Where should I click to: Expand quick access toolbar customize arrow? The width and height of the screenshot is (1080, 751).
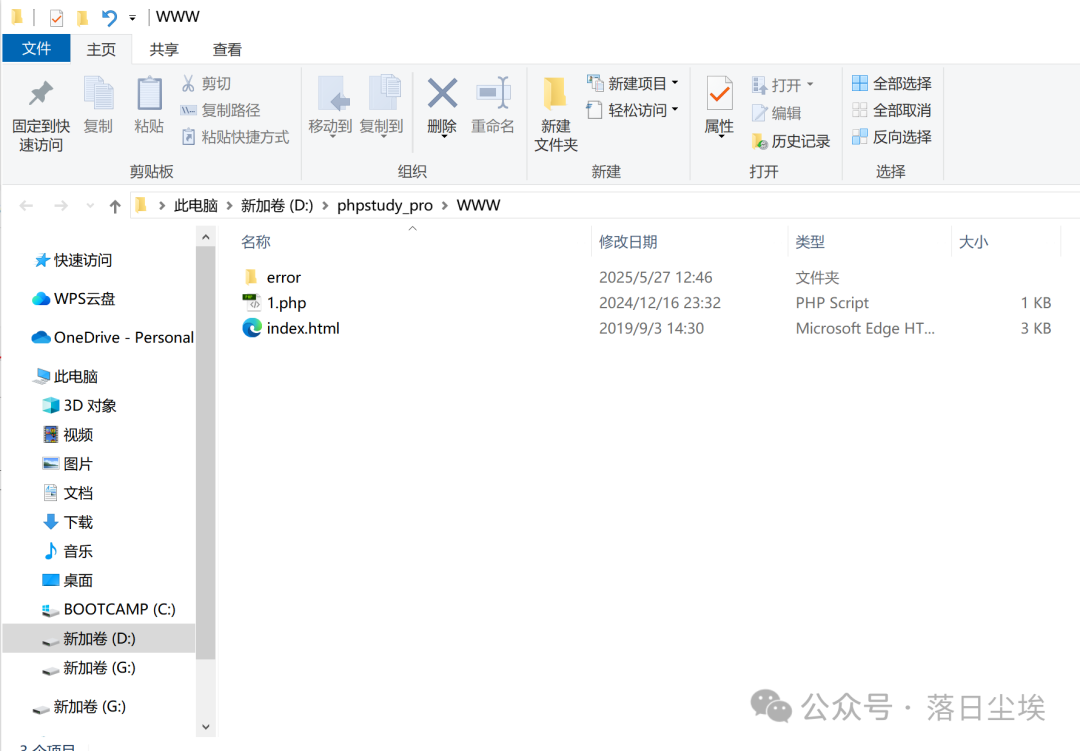pyautogui.click(x=132, y=18)
